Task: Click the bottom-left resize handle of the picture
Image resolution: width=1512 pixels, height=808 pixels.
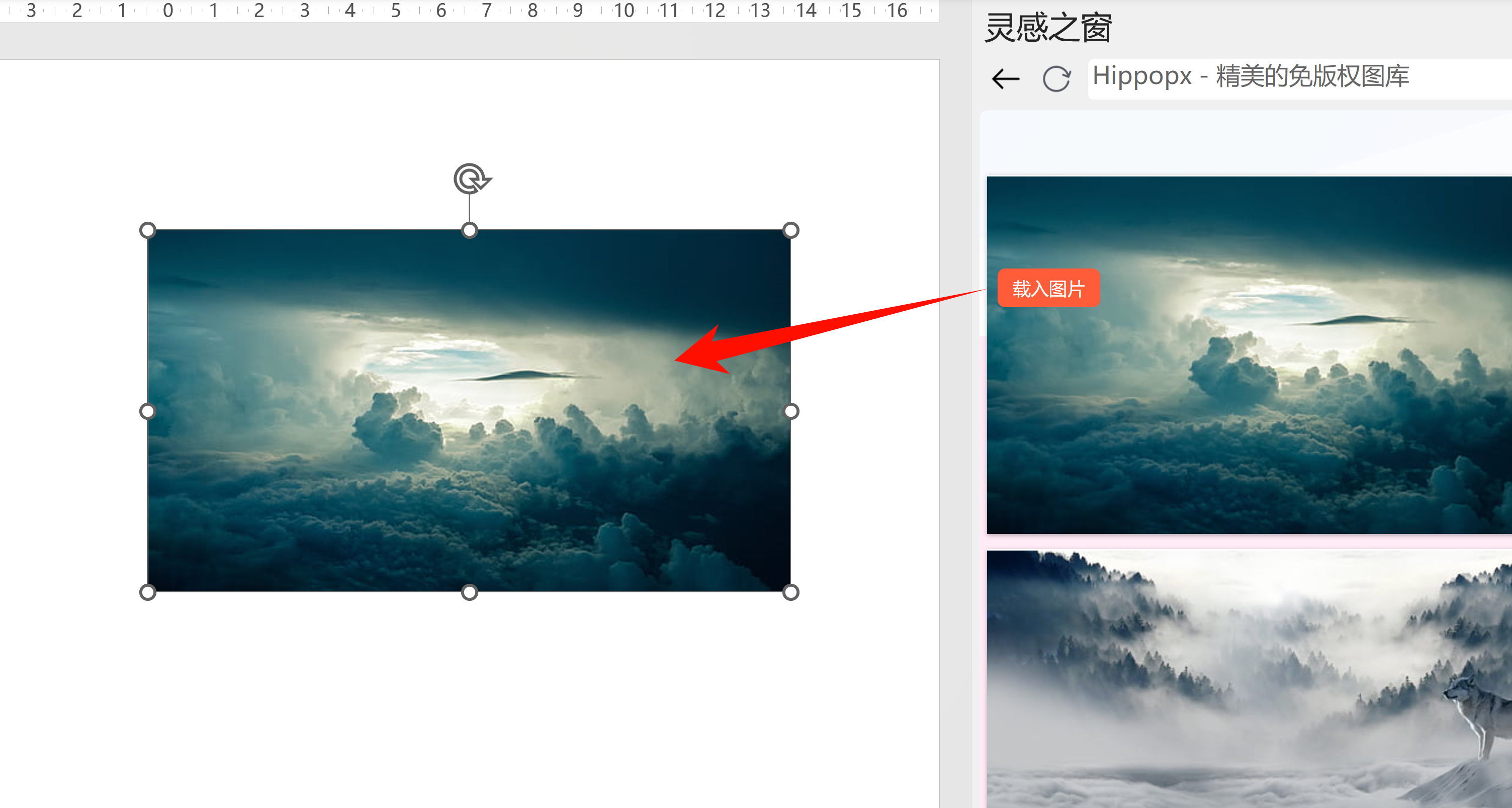Action: pos(148,592)
